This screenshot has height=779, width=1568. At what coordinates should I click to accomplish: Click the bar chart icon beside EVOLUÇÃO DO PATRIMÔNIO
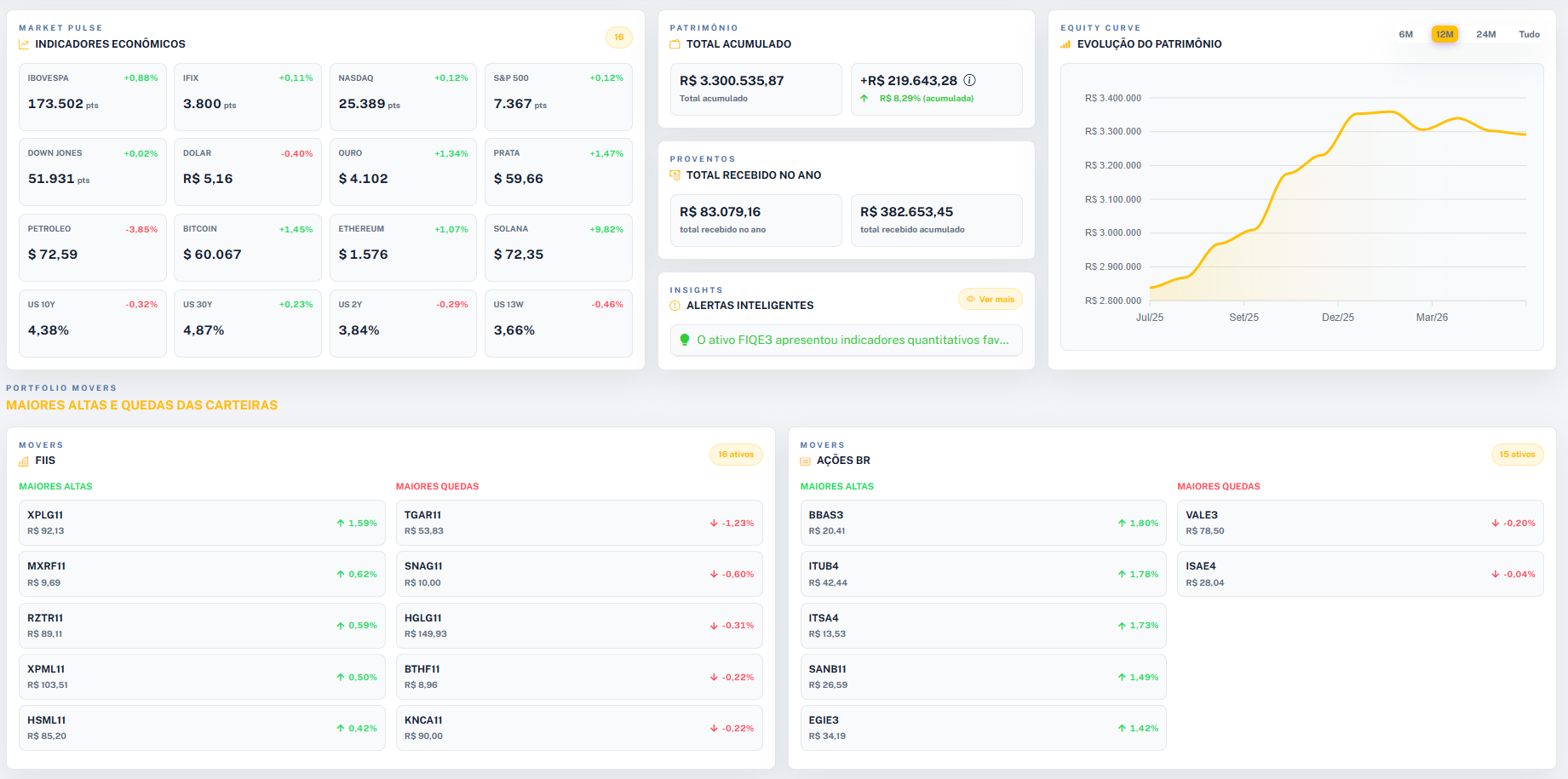(1065, 44)
